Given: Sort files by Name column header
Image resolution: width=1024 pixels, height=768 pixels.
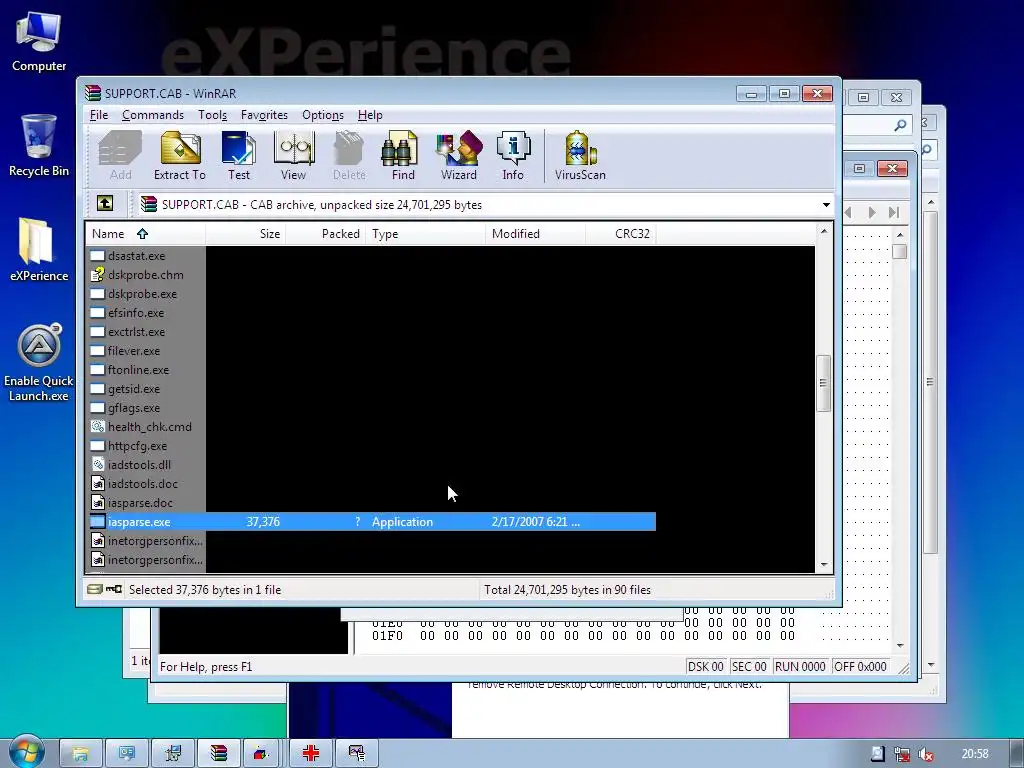Looking at the screenshot, I should (x=145, y=234).
